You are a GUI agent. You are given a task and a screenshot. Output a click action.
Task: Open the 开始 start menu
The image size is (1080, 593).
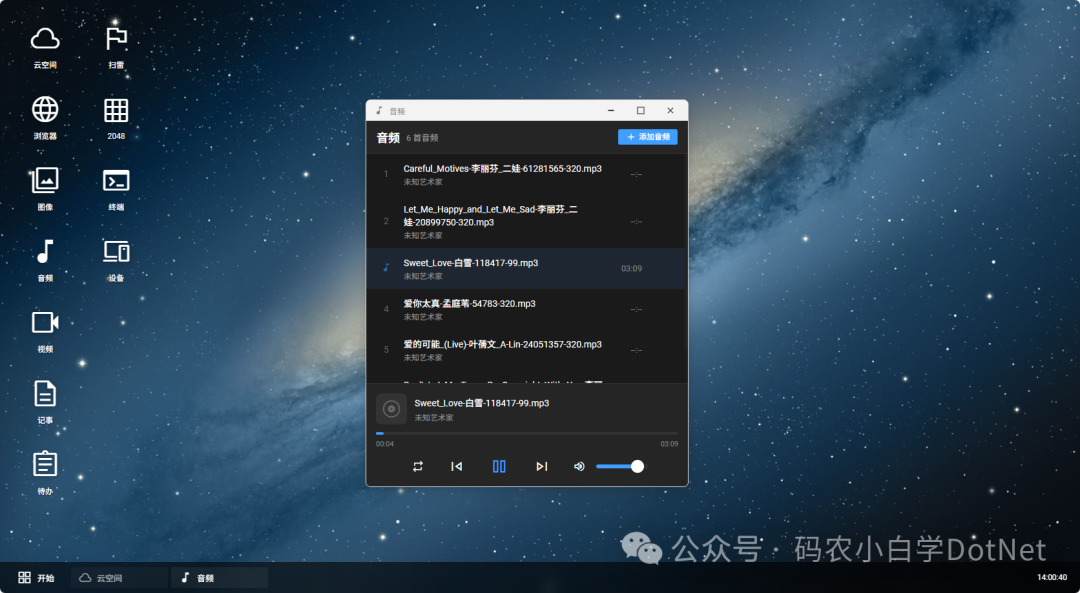coord(36,577)
